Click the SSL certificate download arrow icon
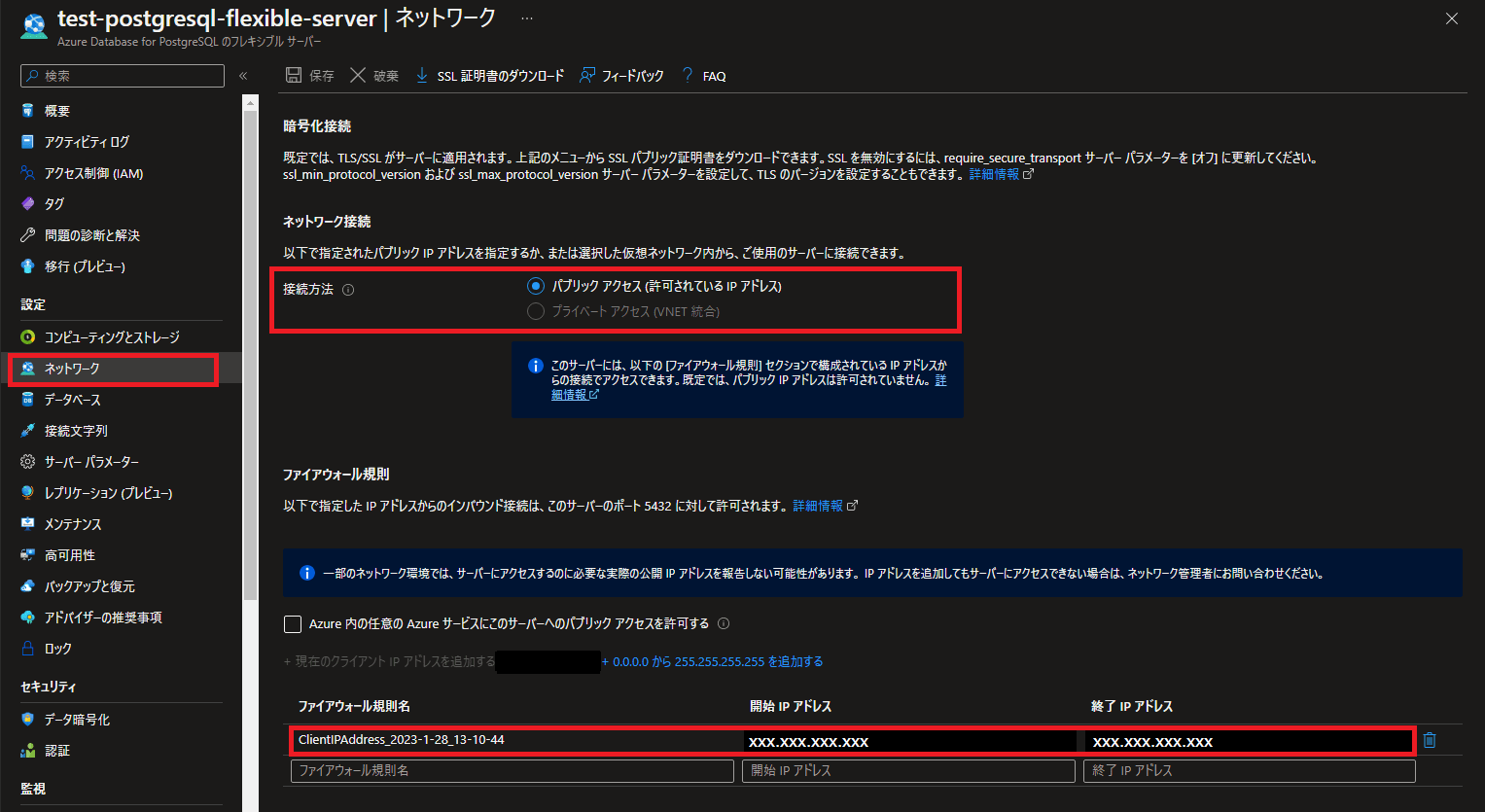The image size is (1485, 812). (421, 75)
